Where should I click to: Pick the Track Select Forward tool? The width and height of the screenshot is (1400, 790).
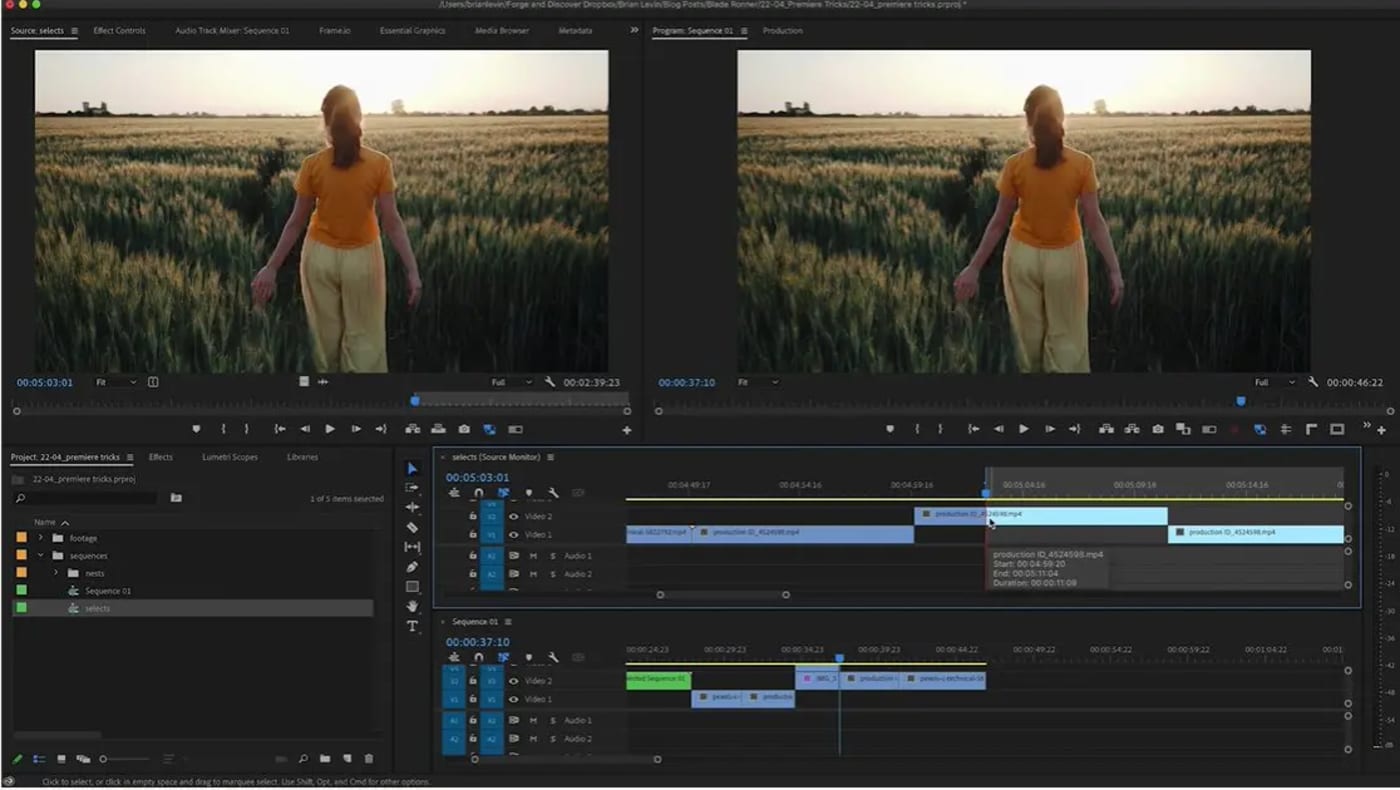point(412,488)
